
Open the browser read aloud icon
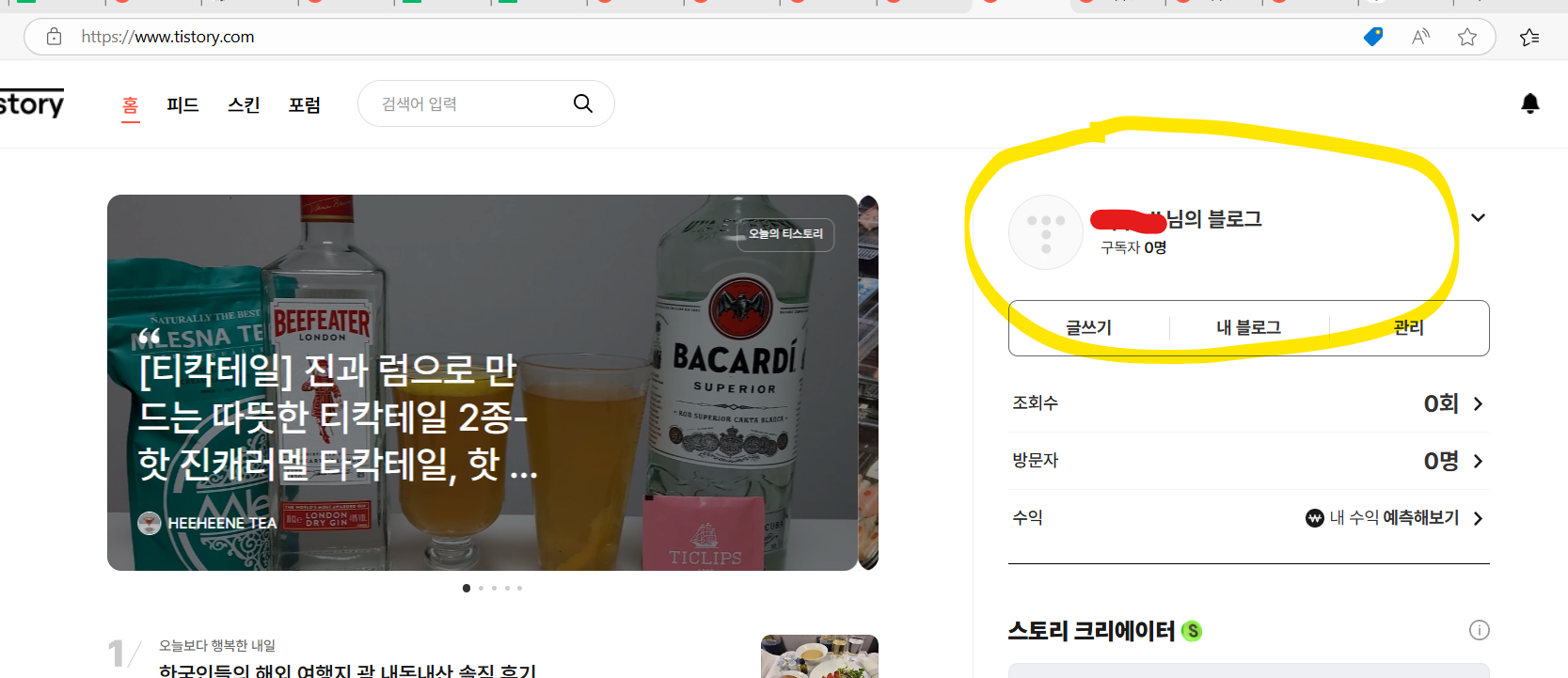pos(1420,37)
